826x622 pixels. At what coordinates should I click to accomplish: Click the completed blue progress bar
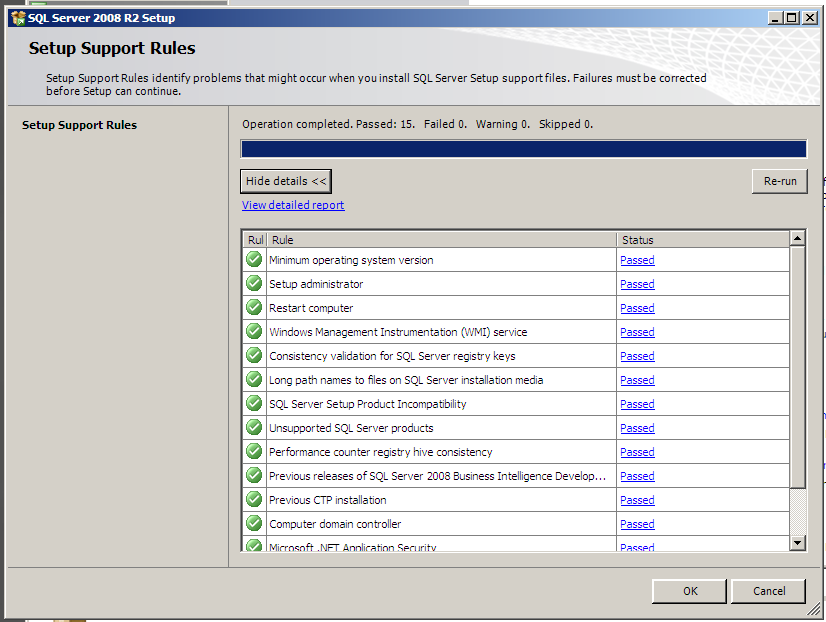(x=523, y=149)
